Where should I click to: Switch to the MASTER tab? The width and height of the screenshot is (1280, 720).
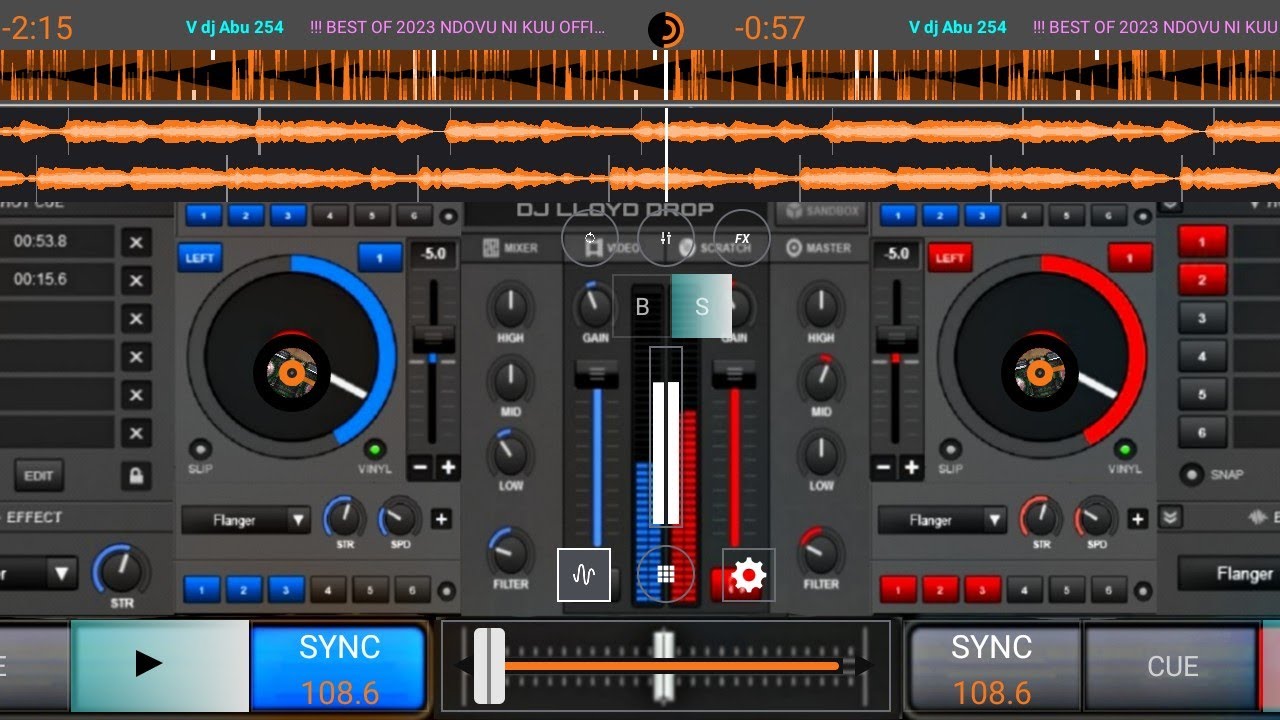819,248
